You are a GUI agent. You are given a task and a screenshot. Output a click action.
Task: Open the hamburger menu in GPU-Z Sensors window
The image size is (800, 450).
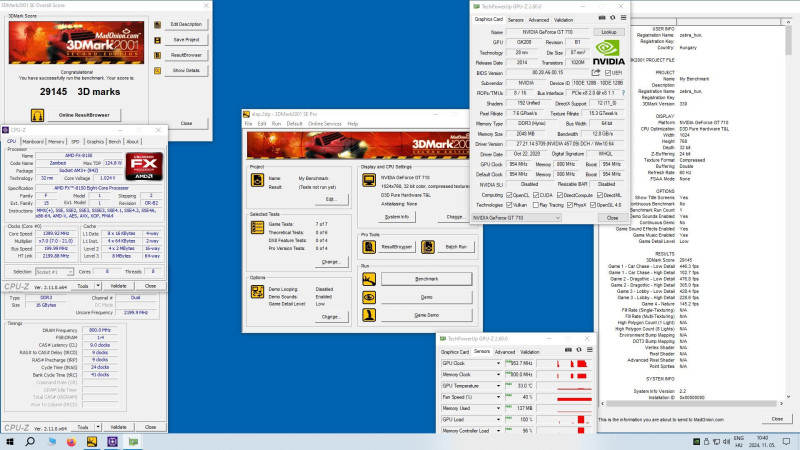[x=590, y=350]
